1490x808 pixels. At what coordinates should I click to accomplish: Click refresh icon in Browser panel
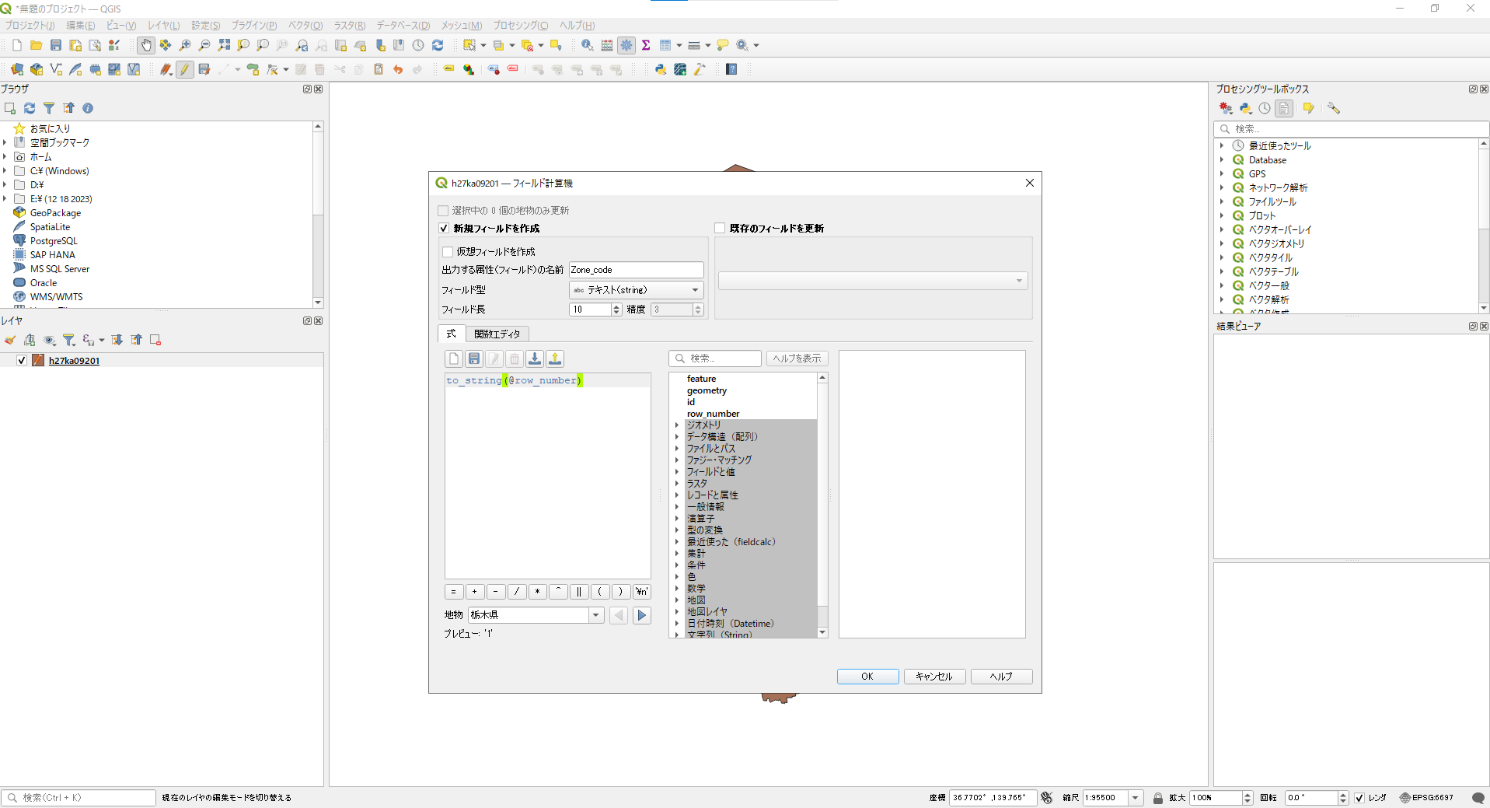pos(29,108)
